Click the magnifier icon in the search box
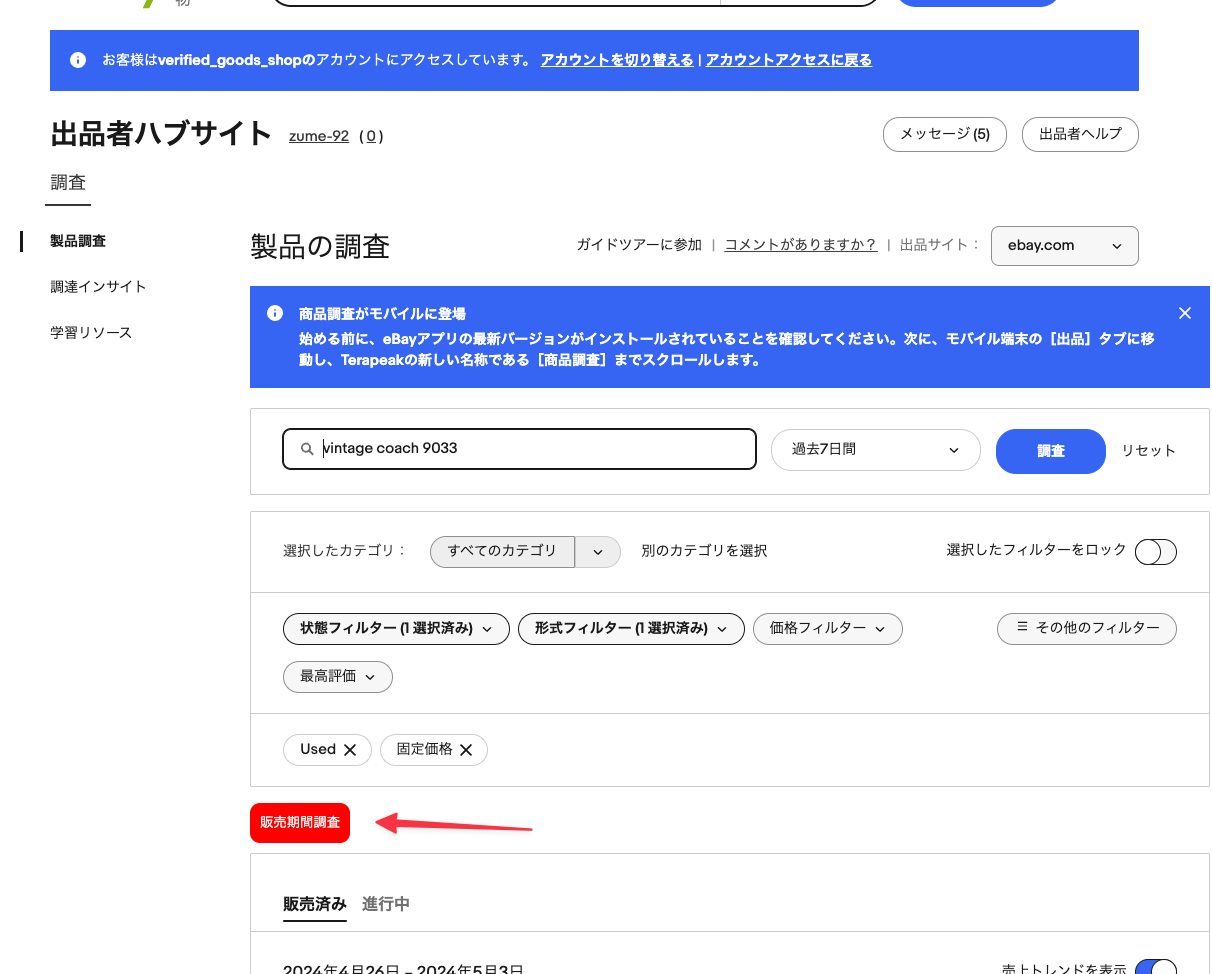The width and height of the screenshot is (1212, 974). point(308,449)
